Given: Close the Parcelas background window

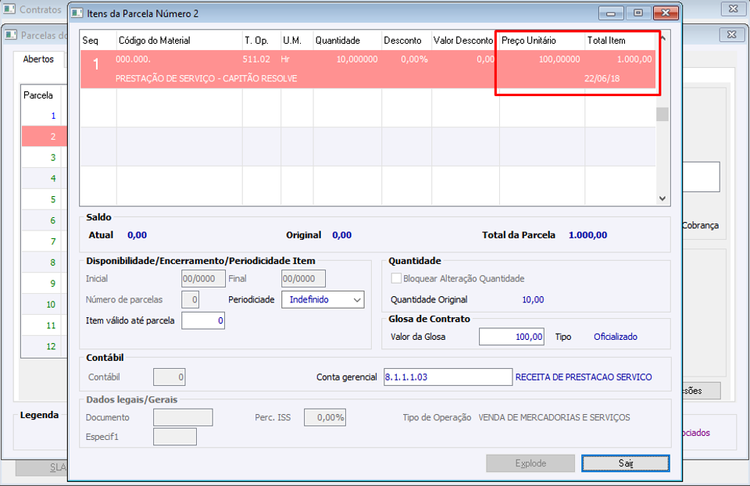Looking at the screenshot, I should click(731, 34).
